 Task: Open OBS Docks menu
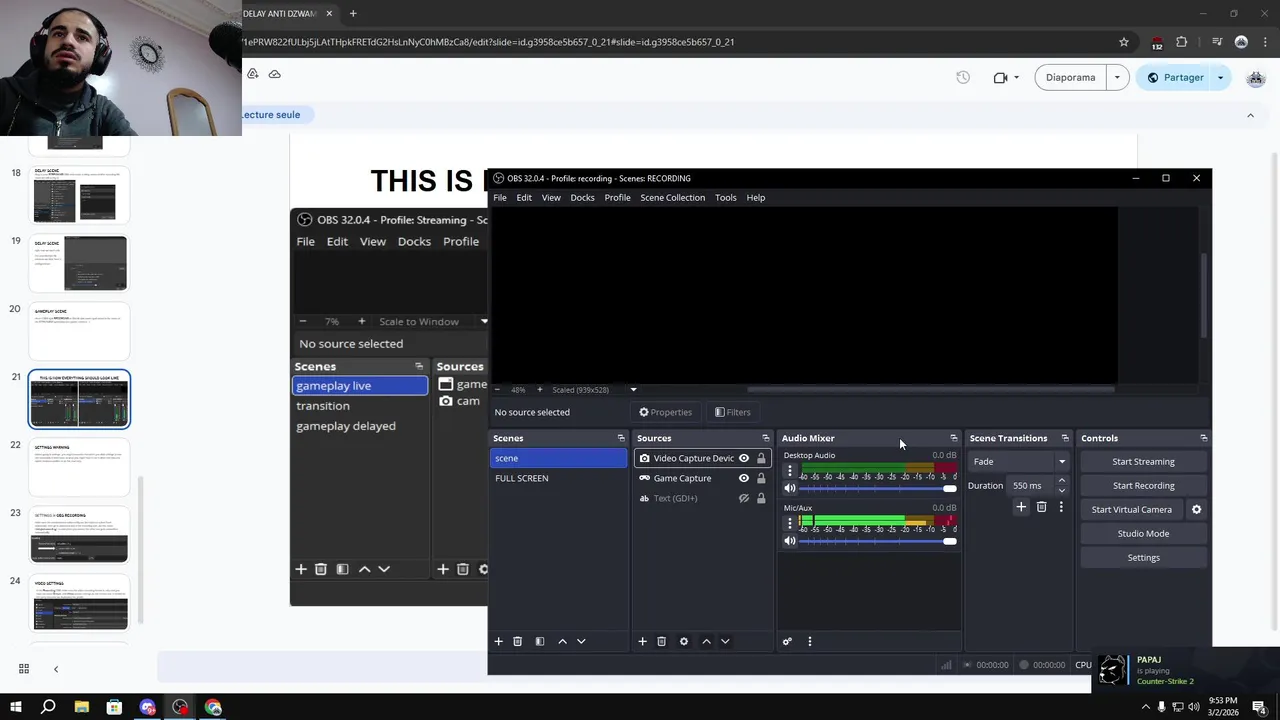point(582,197)
